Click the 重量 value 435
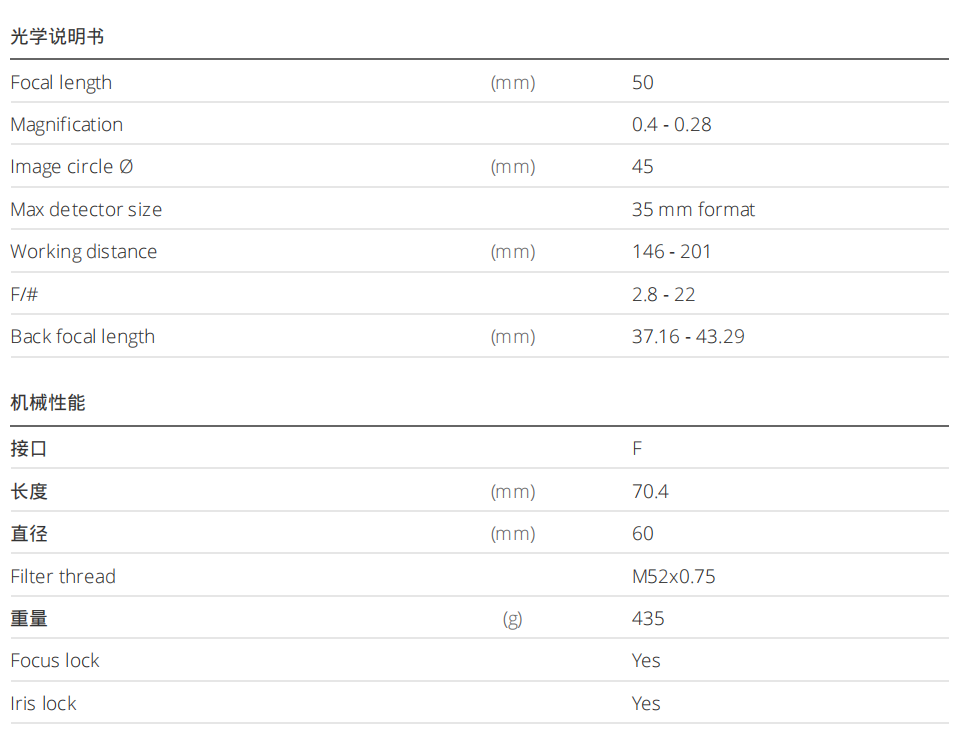966x735 pixels. [648, 619]
